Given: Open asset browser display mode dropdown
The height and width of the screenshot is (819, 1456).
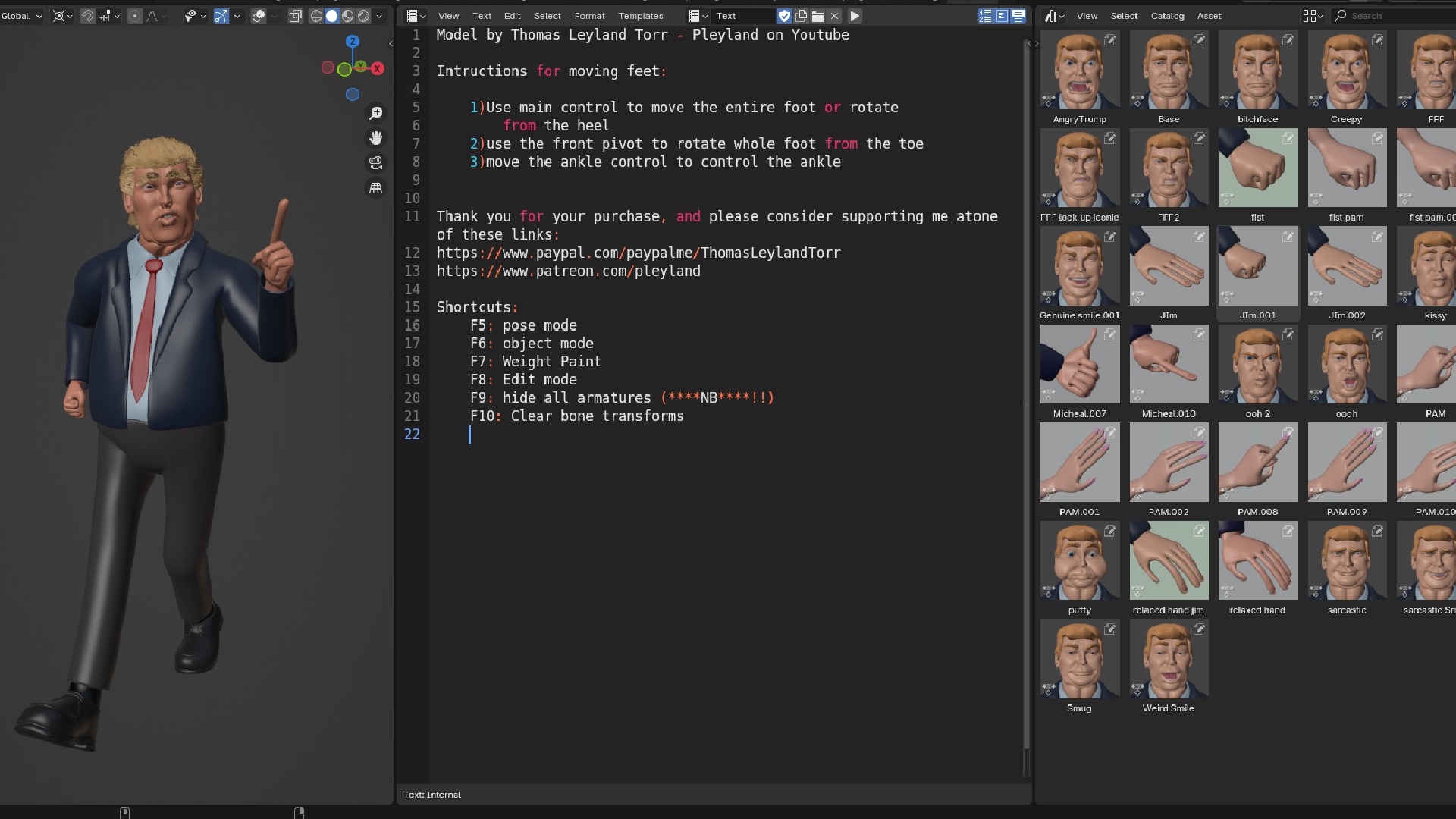Looking at the screenshot, I should click(x=1313, y=16).
